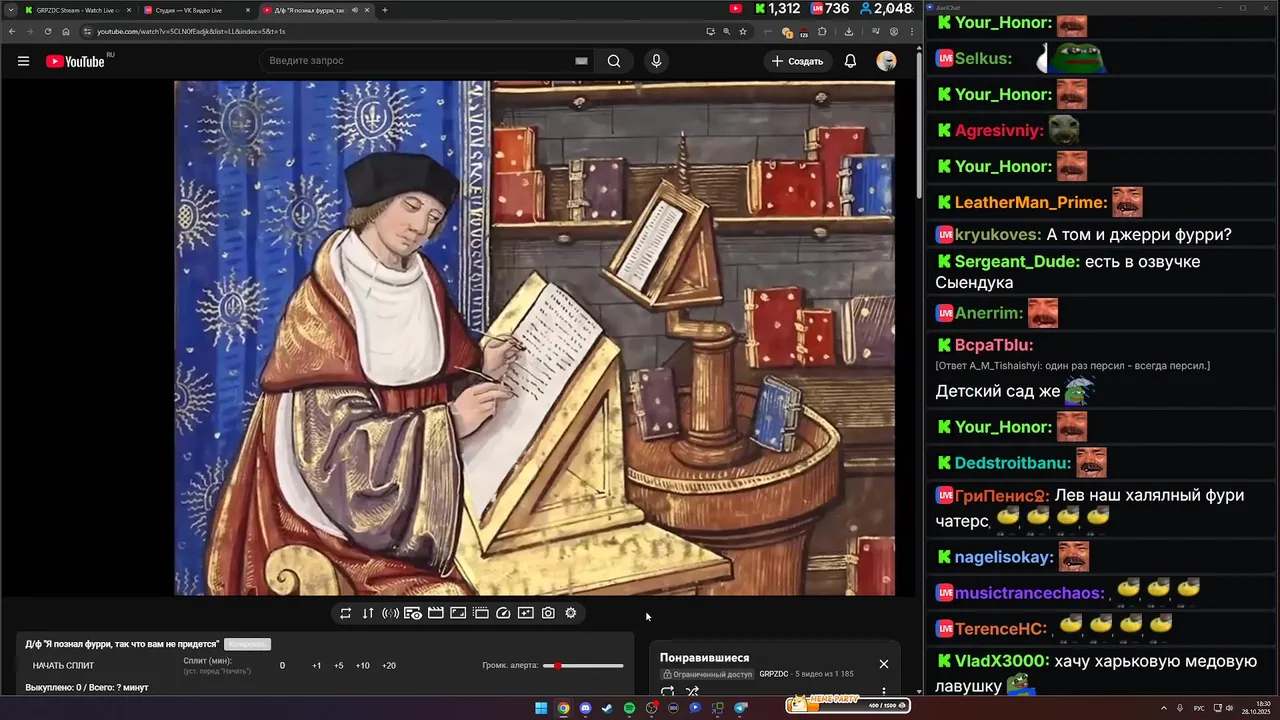Toggle playlist loop in Понравившиеся panel
1280x720 pixels.
coord(668,691)
